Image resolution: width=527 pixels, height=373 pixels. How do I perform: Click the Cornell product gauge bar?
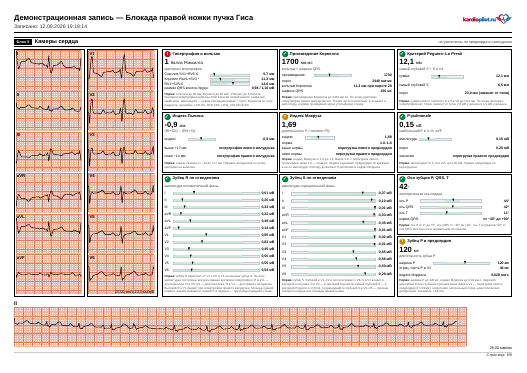click(x=333, y=75)
